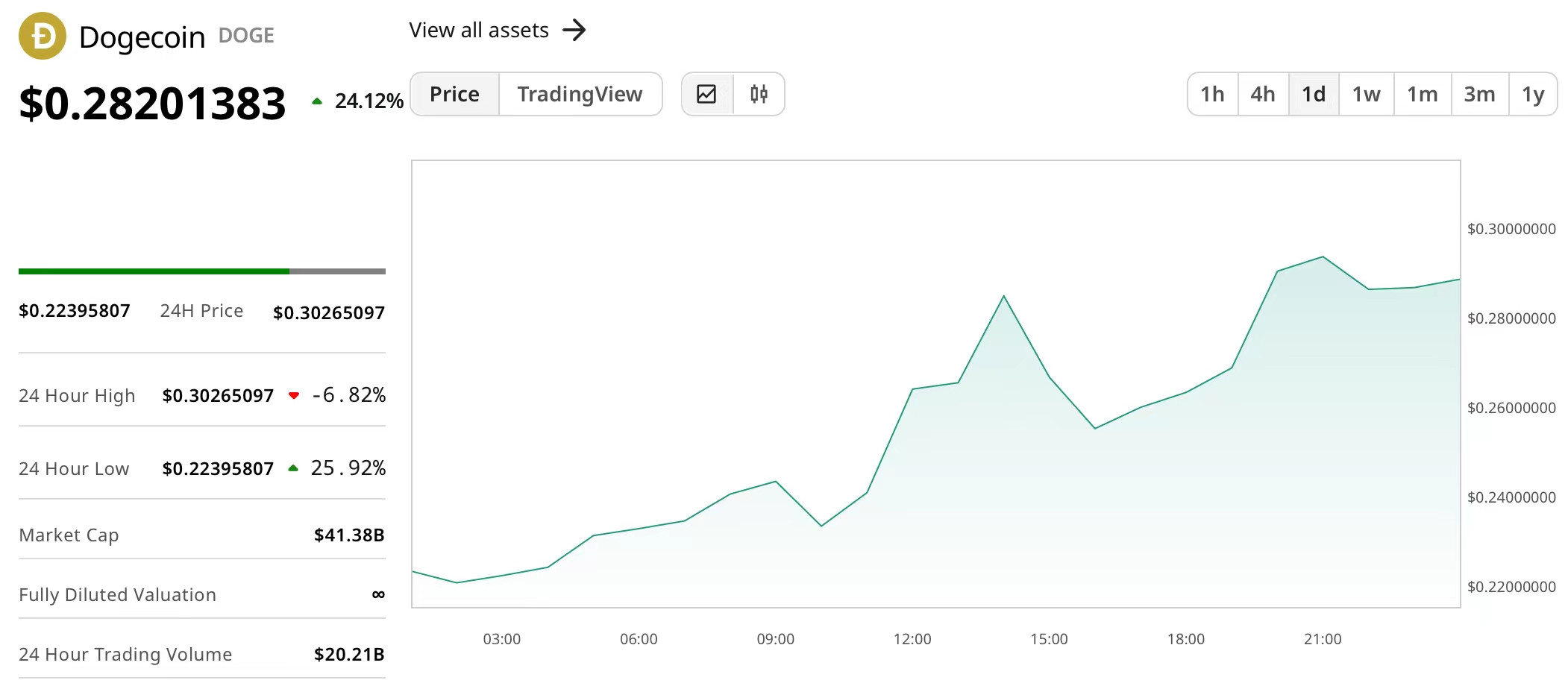Click the Dogecoin name heading
Screen dimensions: 1568x689
pyautogui.click(x=142, y=37)
